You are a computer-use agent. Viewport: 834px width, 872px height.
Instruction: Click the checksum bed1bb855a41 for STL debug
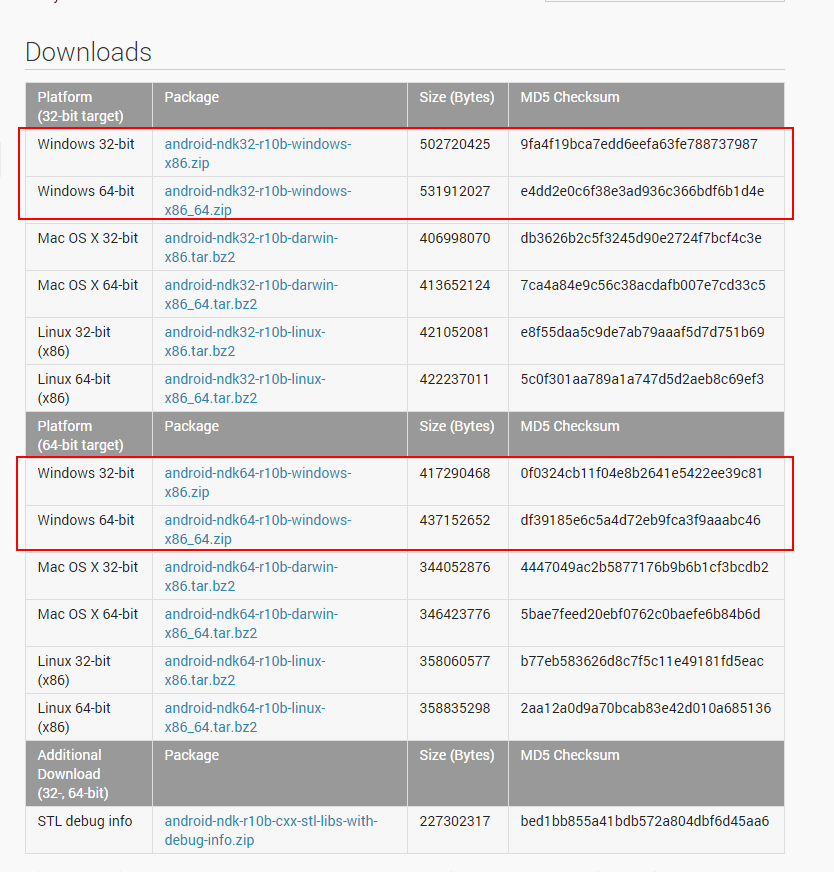[x=644, y=821]
